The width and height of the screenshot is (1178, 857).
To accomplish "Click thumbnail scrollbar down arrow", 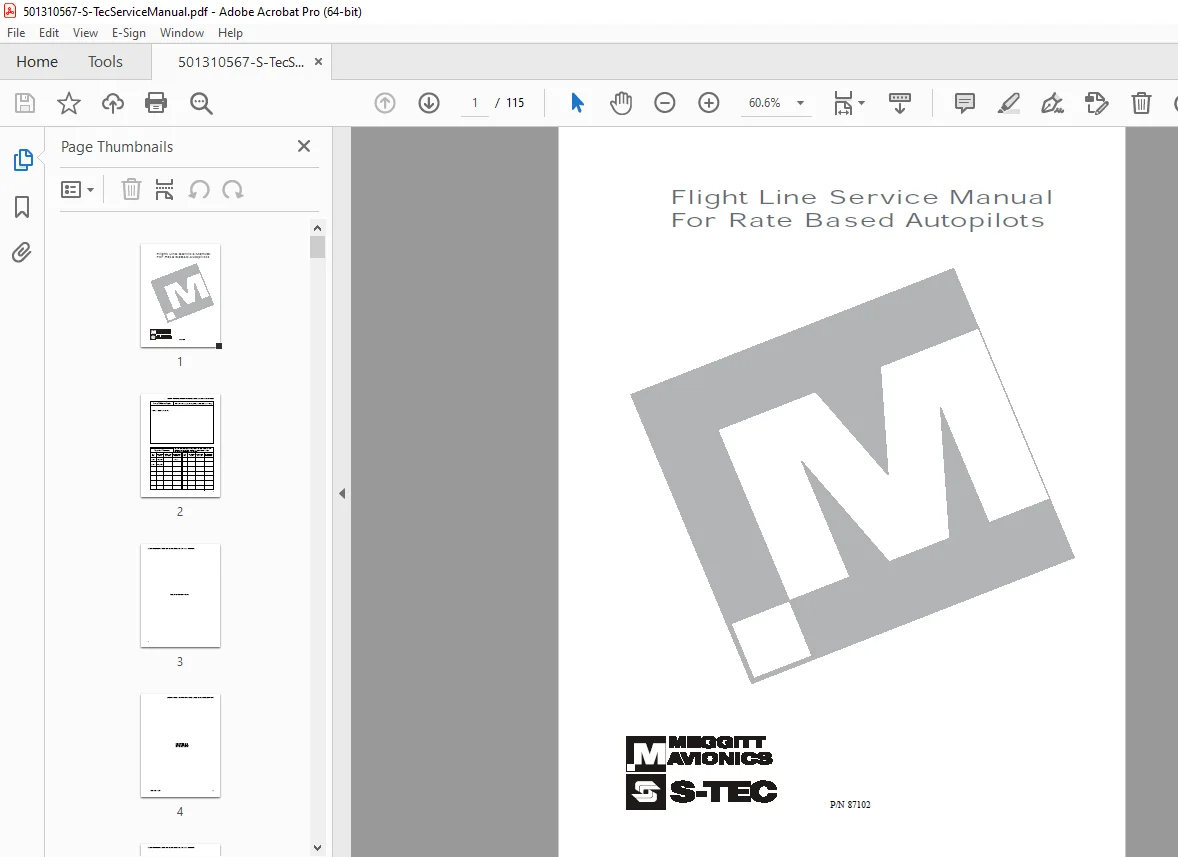I will pyautogui.click(x=317, y=847).
